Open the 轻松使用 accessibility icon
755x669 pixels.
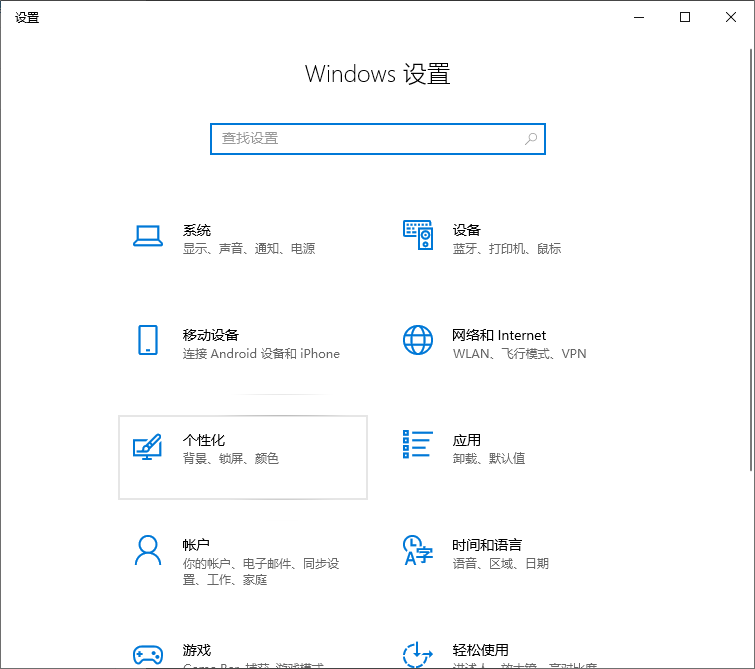pos(417,654)
